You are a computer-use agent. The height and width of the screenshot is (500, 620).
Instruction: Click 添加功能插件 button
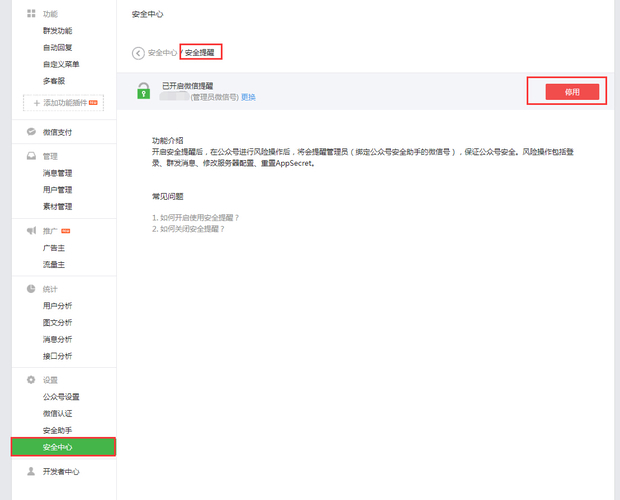pos(64,103)
